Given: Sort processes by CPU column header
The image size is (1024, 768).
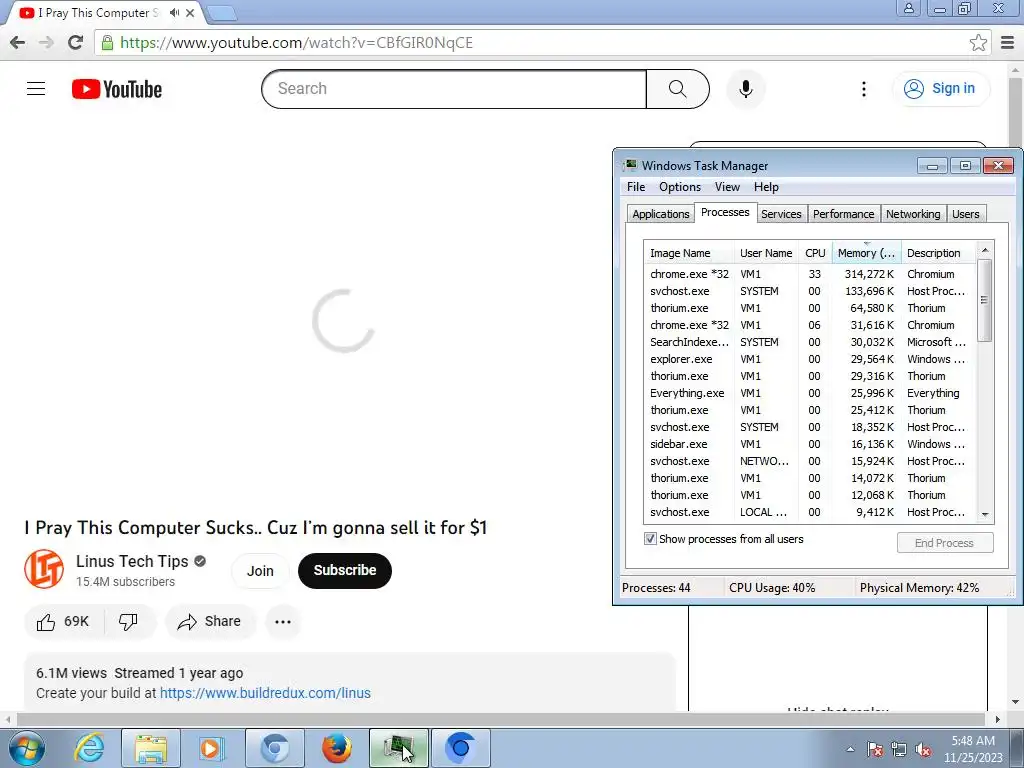Looking at the screenshot, I should 815,253.
